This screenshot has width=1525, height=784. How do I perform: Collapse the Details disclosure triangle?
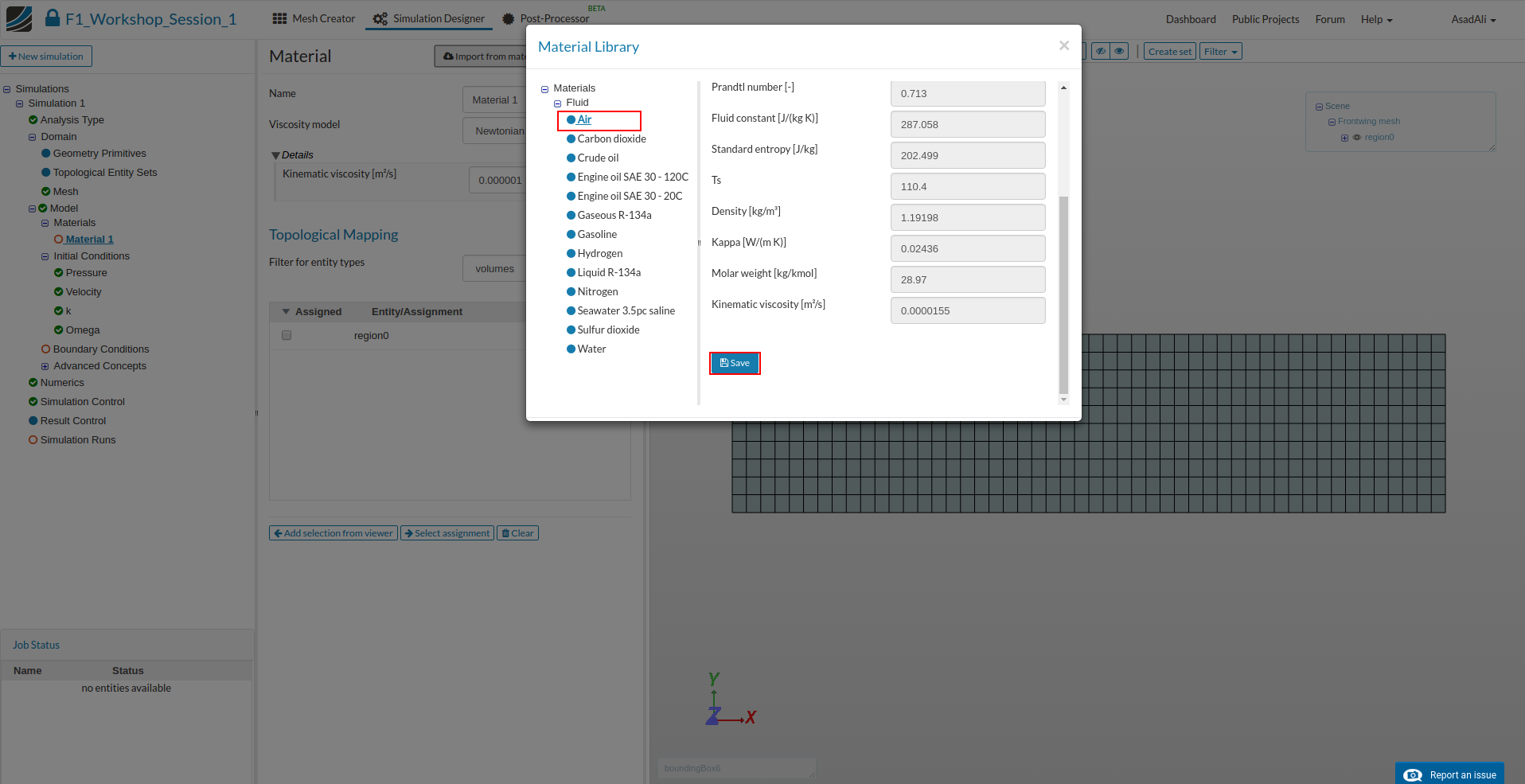pyautogui.click(x=275, y=156)
